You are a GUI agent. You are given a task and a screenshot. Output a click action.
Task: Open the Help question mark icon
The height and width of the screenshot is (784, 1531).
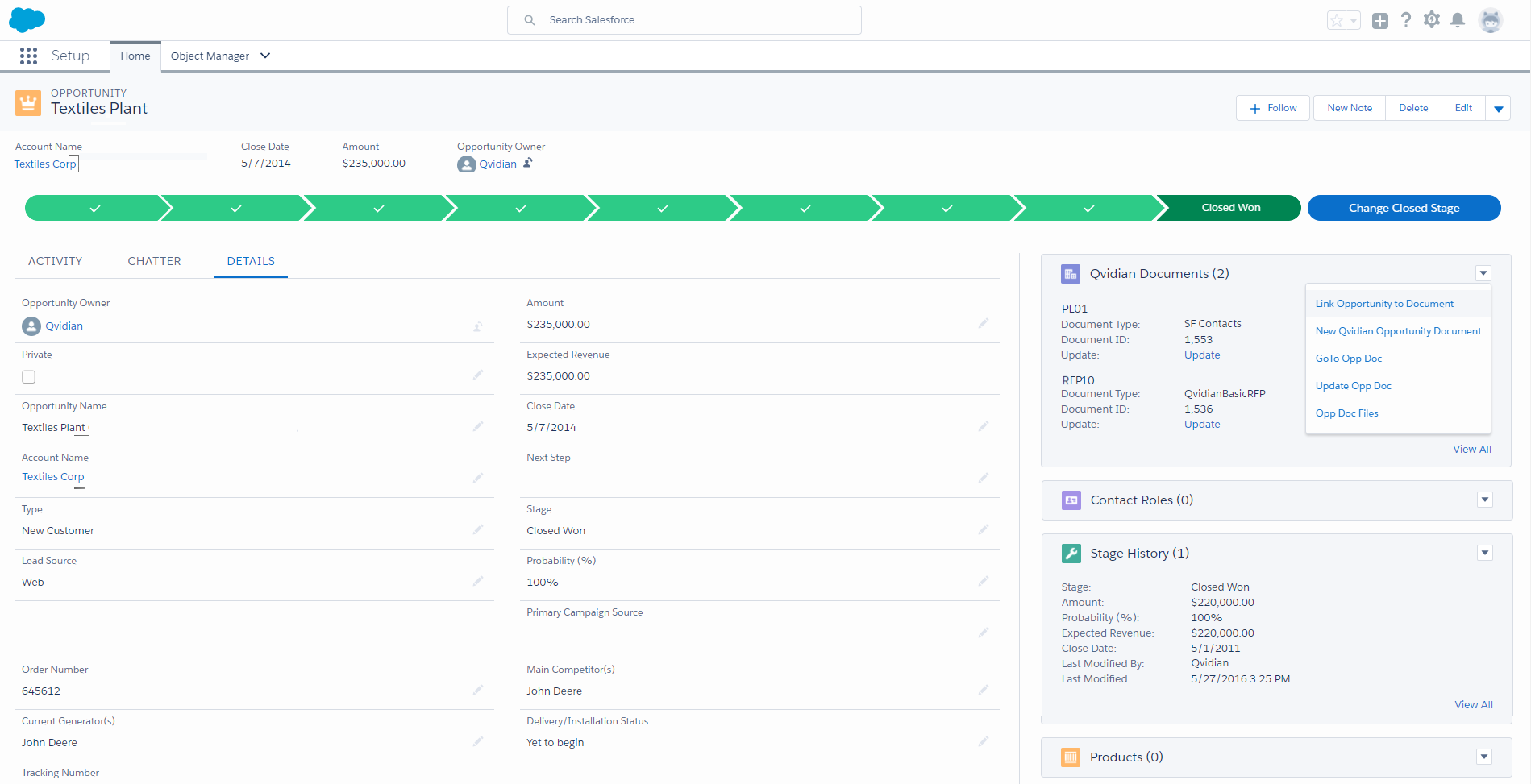pos(1406,20)
